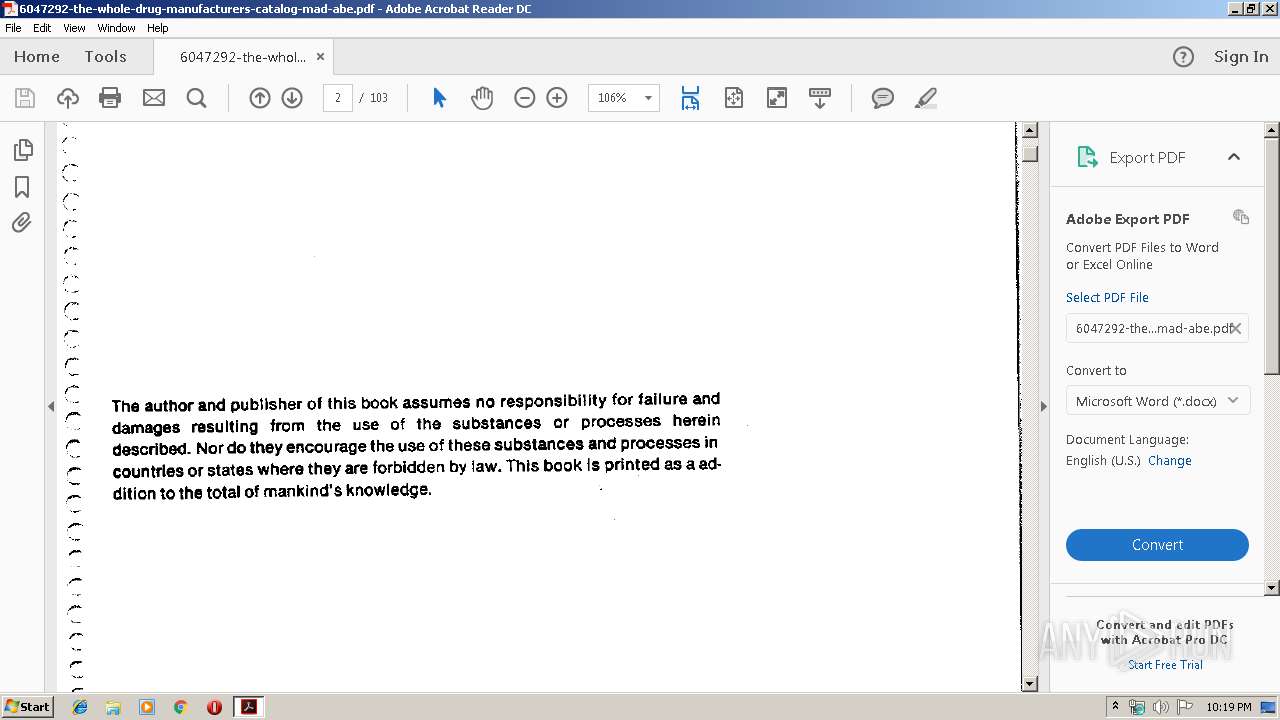Viewport: 1280px width, 720px height.
Task: Launch Internet Explorer from the taskbar
Action: [80, 707]
